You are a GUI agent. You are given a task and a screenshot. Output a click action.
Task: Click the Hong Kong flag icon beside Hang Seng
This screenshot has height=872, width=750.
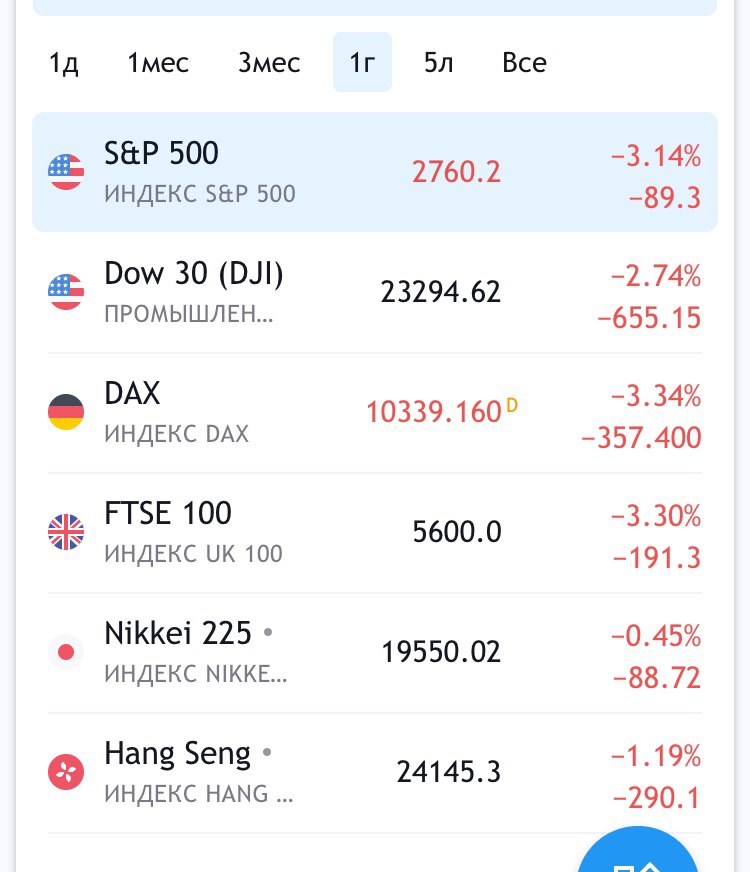tap(66, 772)
